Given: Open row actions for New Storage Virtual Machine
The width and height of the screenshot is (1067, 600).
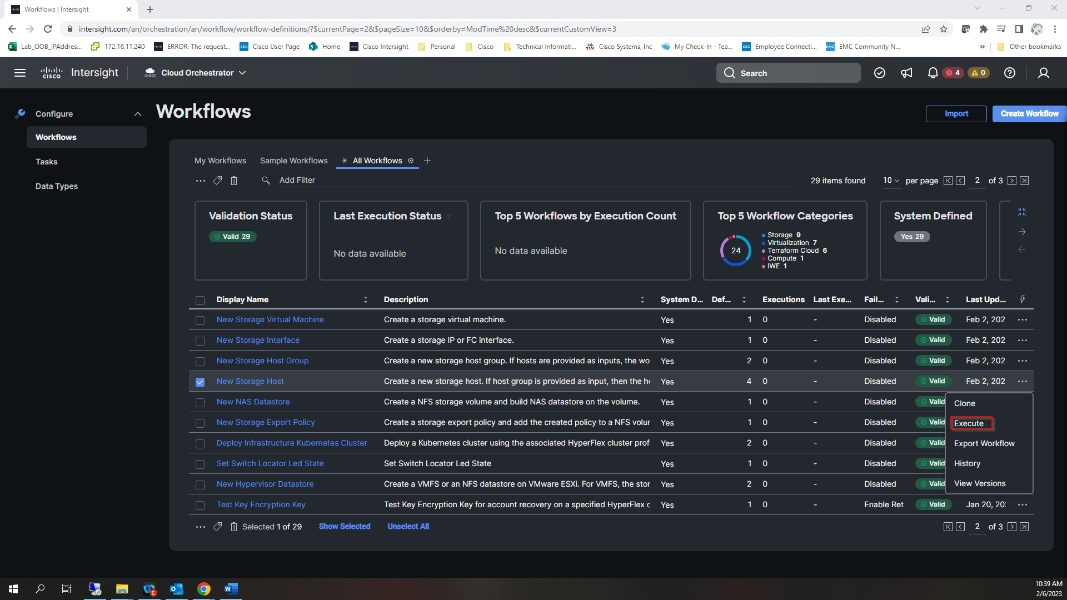Looking at the screenshot, I should (x=1022, y=319).
